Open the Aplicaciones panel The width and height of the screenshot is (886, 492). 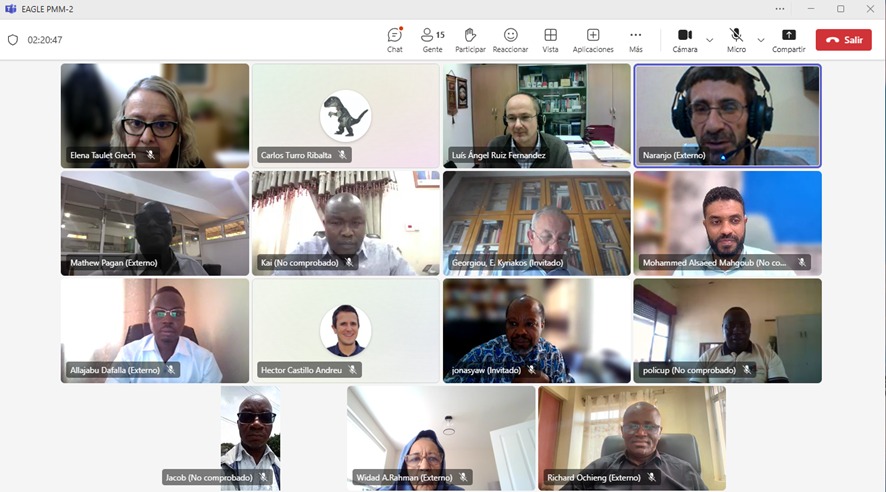[x=593, y=39]
